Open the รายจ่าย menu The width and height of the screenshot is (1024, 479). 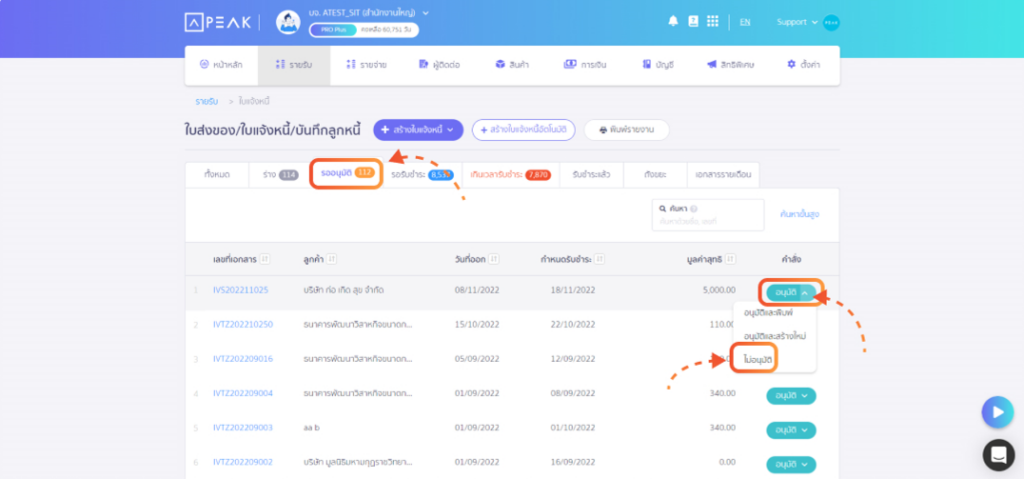pos(366,65)
